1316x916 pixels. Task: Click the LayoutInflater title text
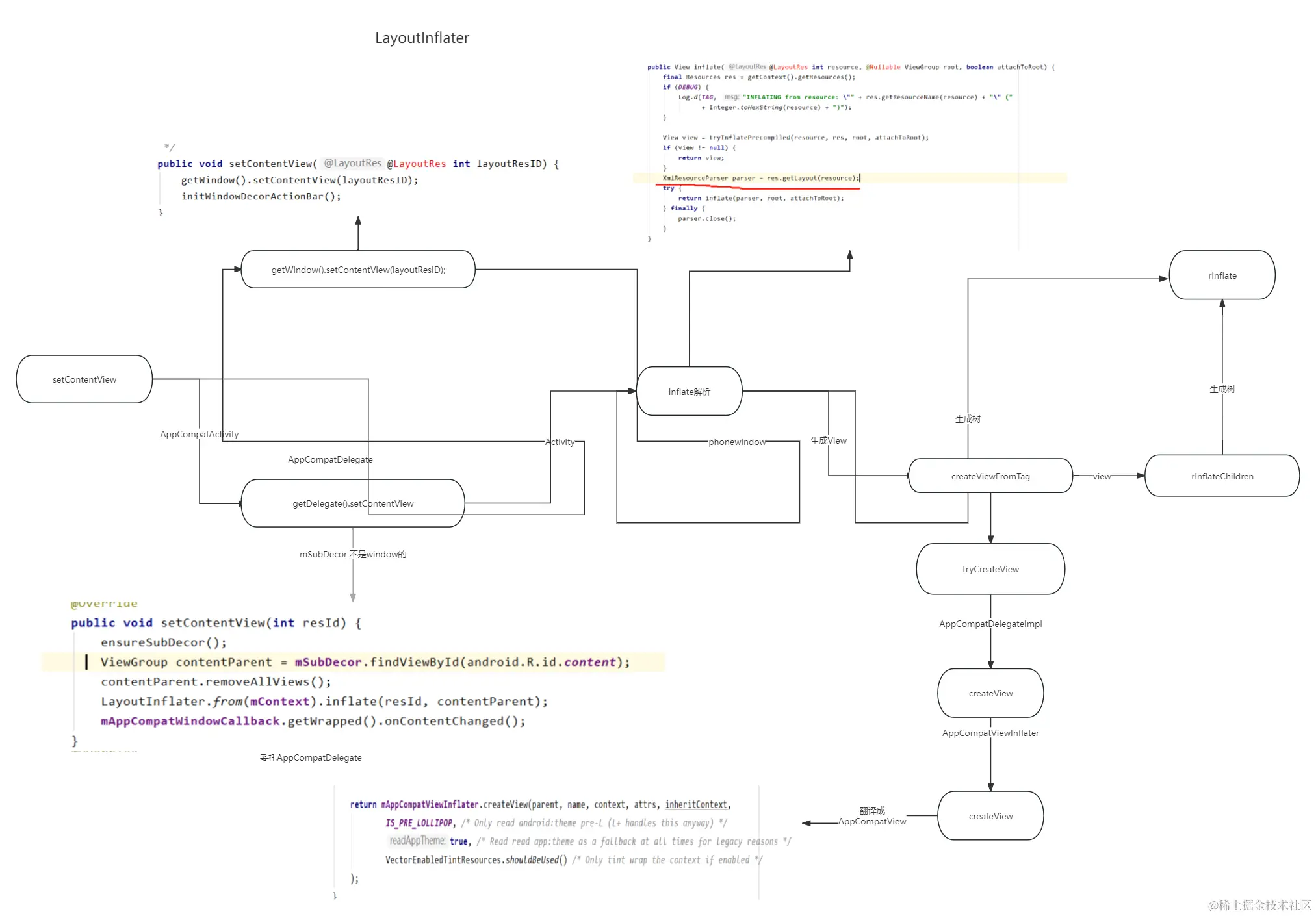422,38
